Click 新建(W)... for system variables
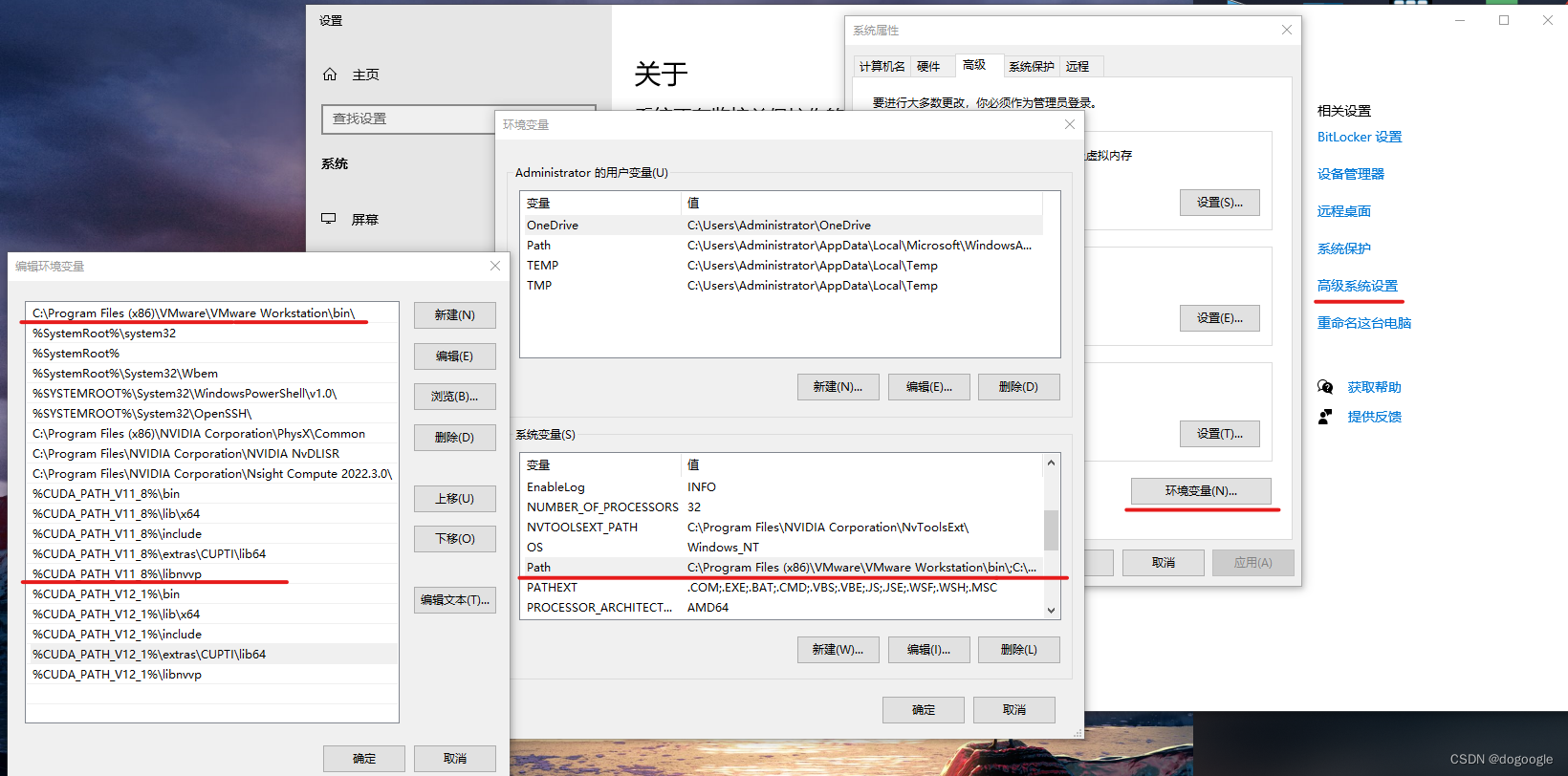Screen dimensions: 1568x776 tap(838, 650)
